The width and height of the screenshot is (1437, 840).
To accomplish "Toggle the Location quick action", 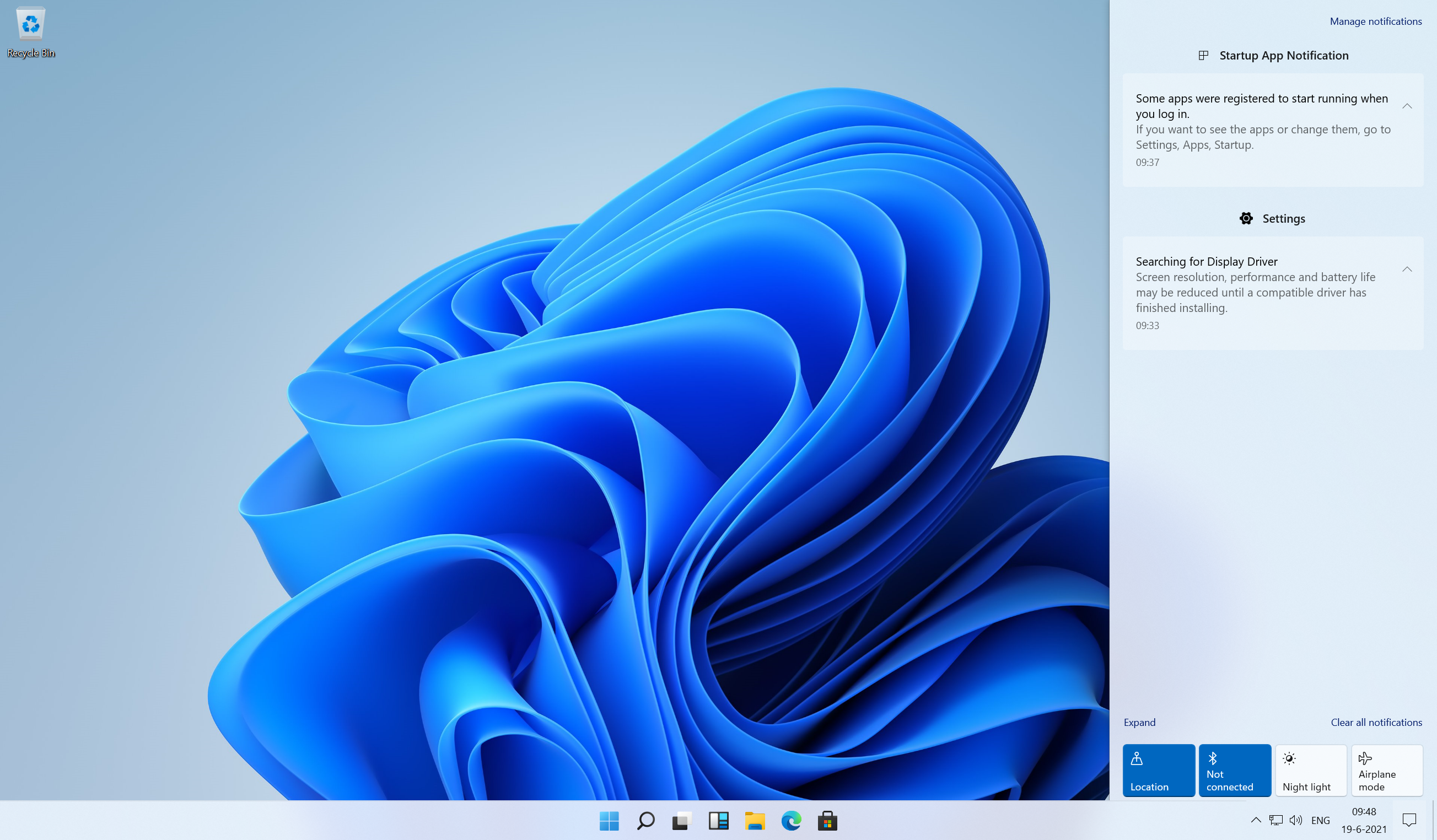I will [x=1159, y=770].
